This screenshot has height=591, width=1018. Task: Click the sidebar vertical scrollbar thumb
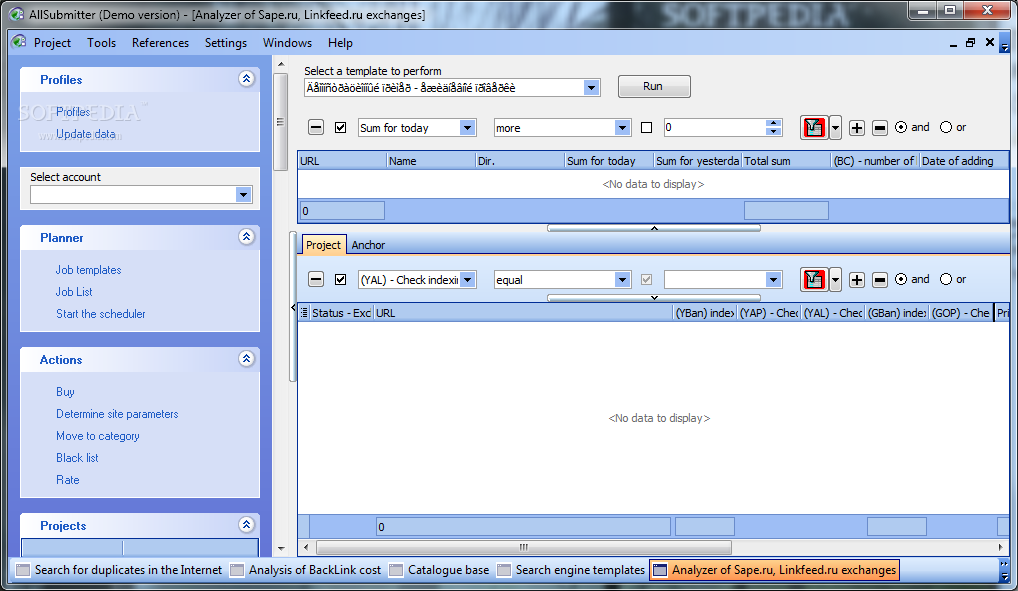coord(280,122)
